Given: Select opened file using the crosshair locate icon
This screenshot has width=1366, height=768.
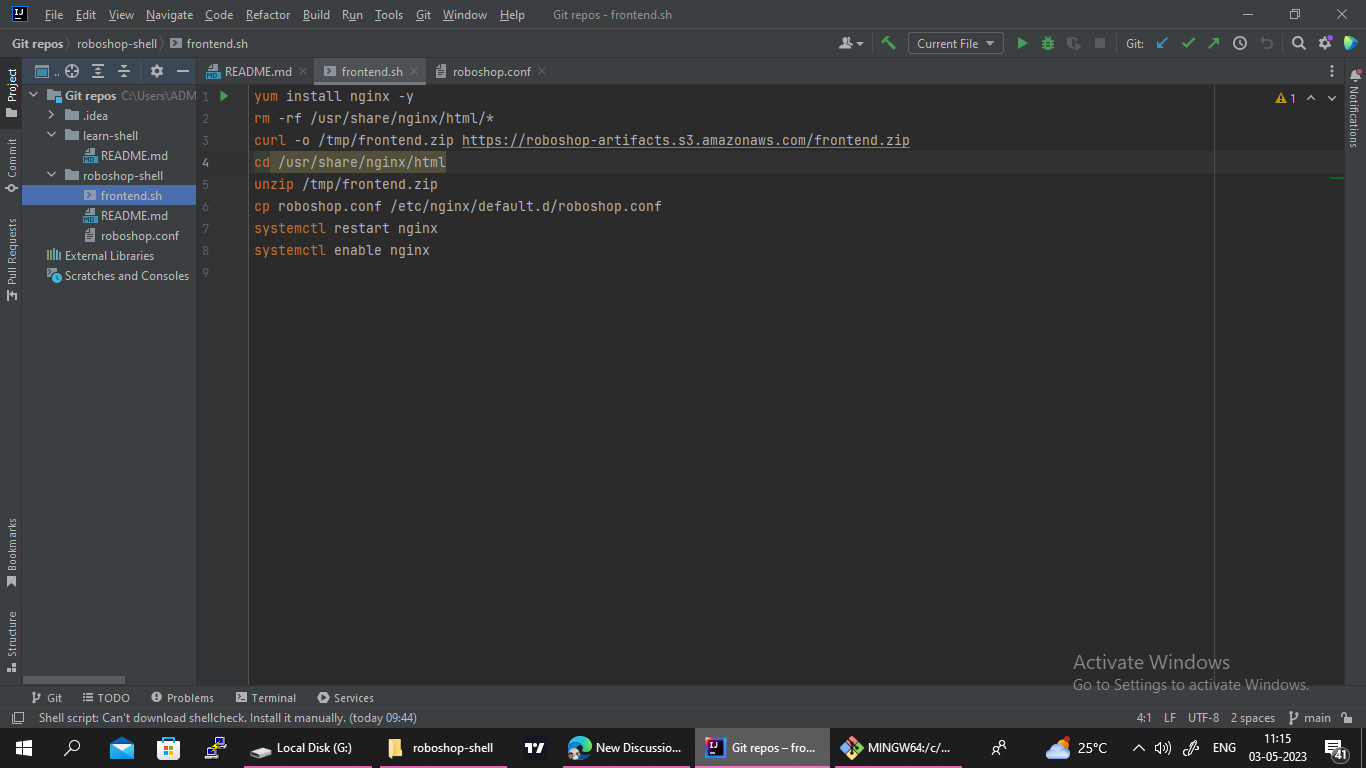Looking at the screenshot, I should (71, 71).
